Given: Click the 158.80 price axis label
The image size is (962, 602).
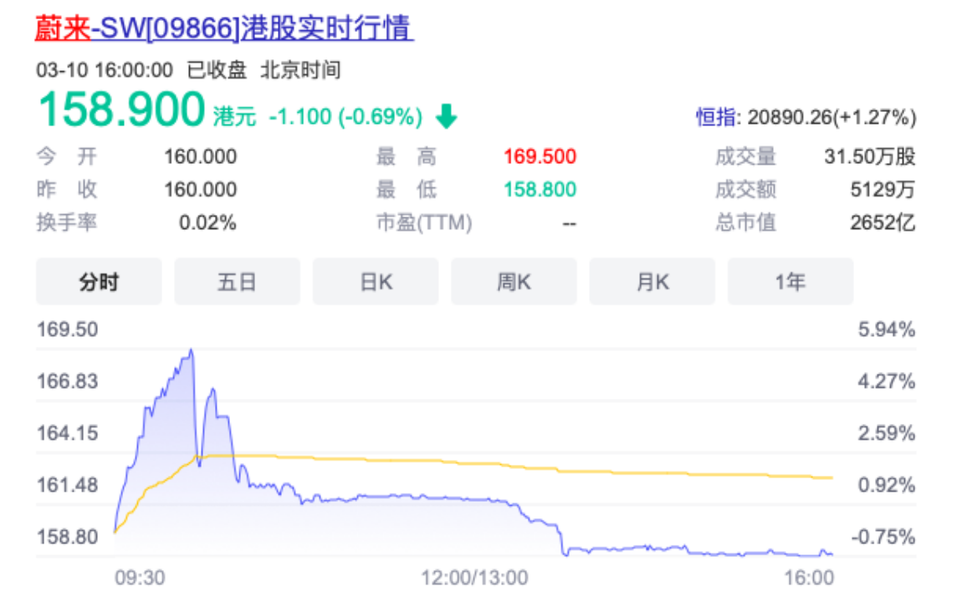Looking at the screenshot, I should pos(67,537).
